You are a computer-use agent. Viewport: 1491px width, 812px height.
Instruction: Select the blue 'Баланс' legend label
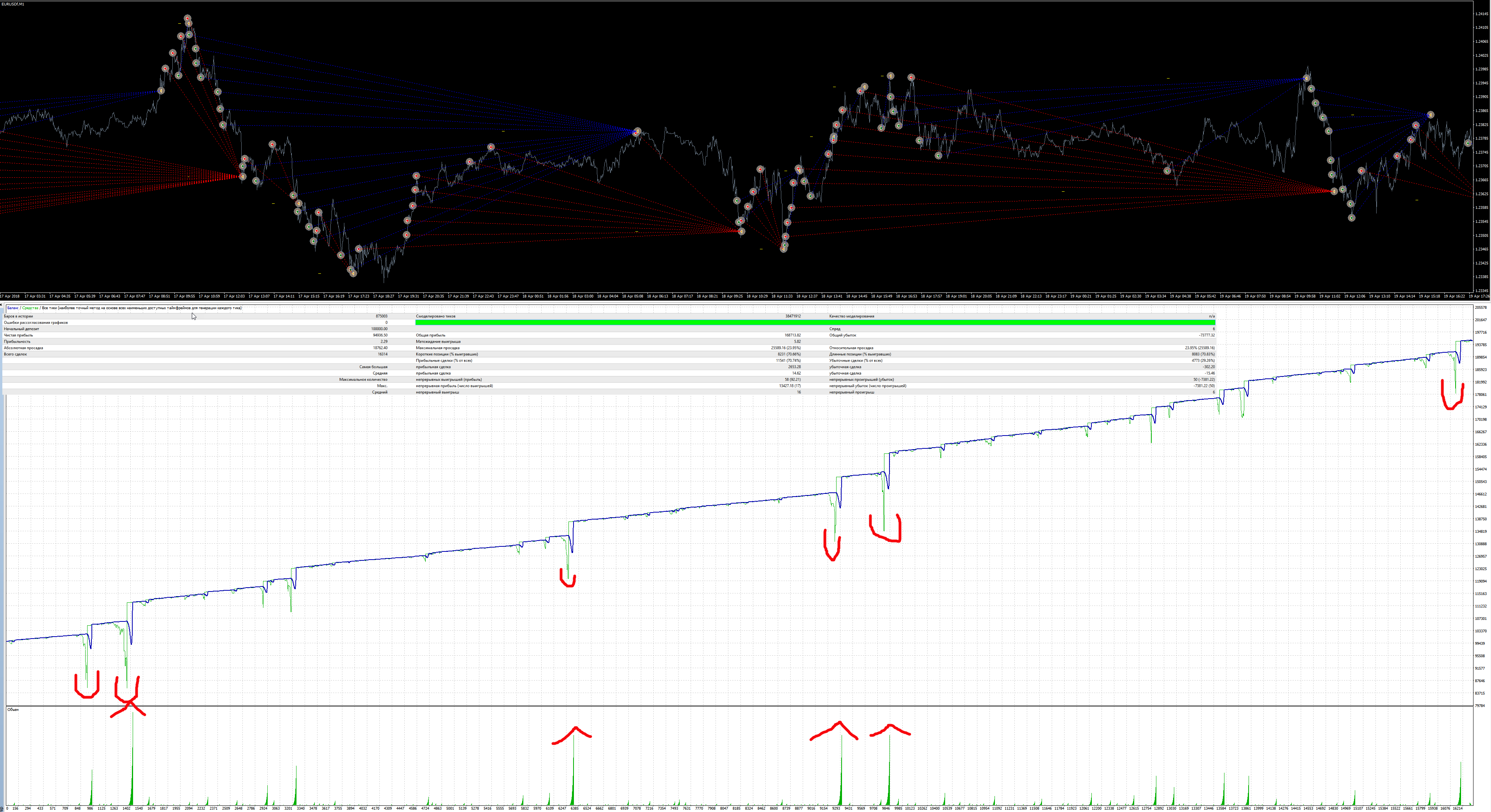coord(13,308)
